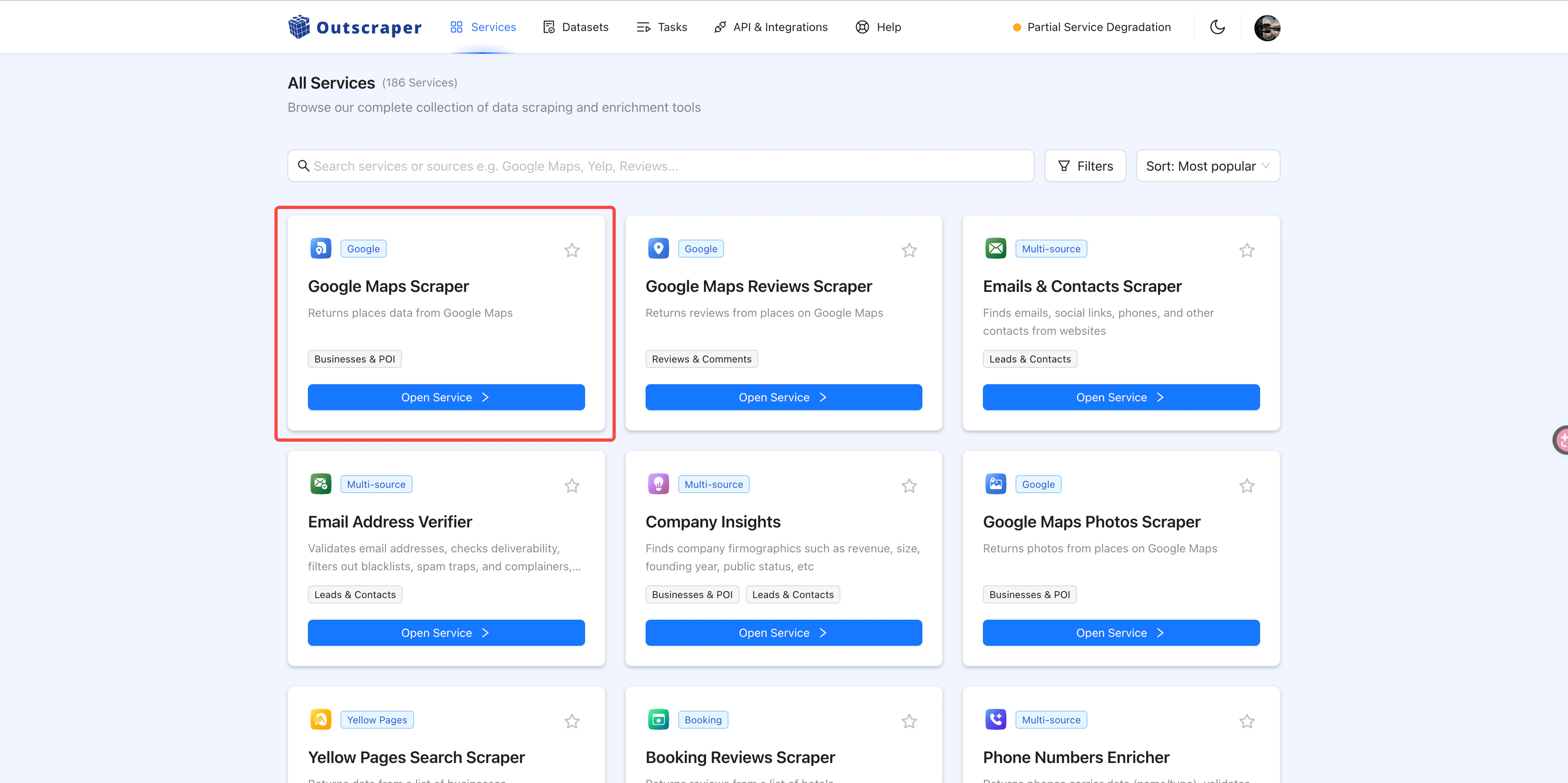This screenshot has width=1568, height=783.
Task: Open Service for Google Maps Scraper
Action: [446, 397]
